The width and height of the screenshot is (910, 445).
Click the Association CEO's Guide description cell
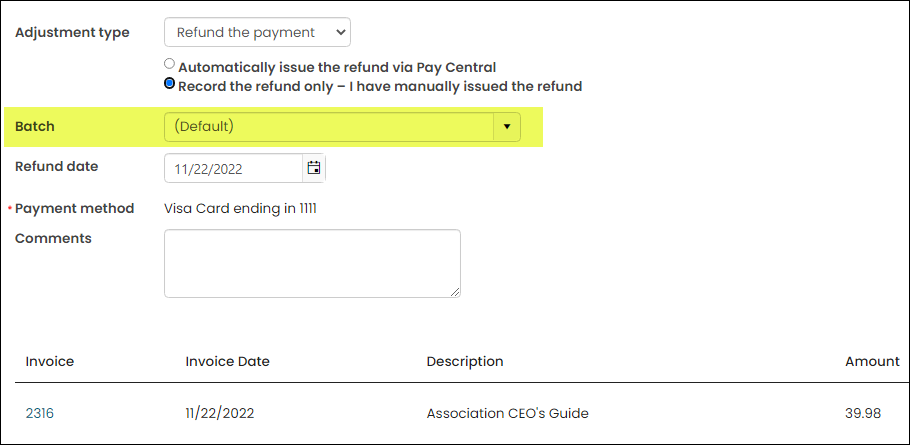[x=507, y=414]
